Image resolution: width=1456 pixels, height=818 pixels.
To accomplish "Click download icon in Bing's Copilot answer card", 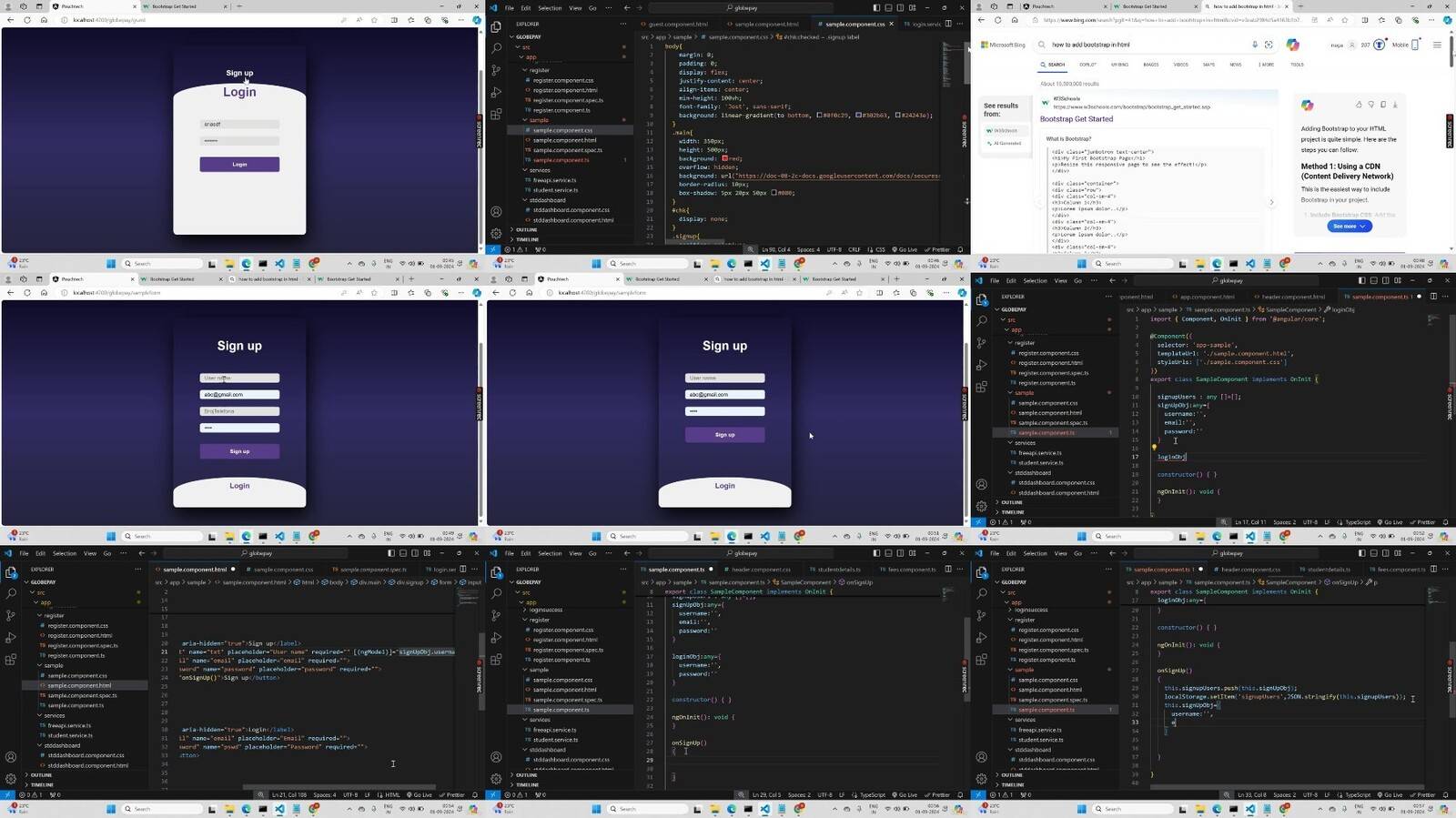I will pyautogui.click(x=1395, y=105).
